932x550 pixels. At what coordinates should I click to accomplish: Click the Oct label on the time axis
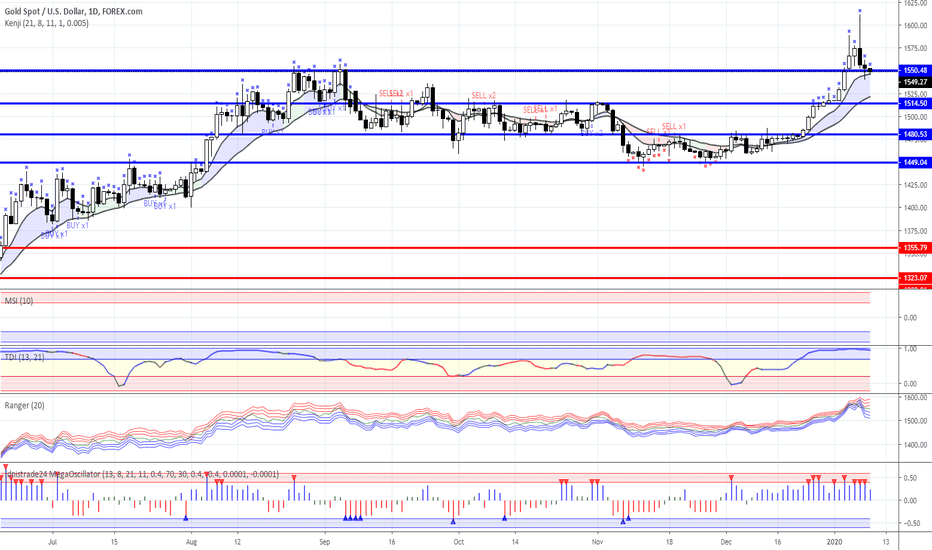(x=457, y=540)
